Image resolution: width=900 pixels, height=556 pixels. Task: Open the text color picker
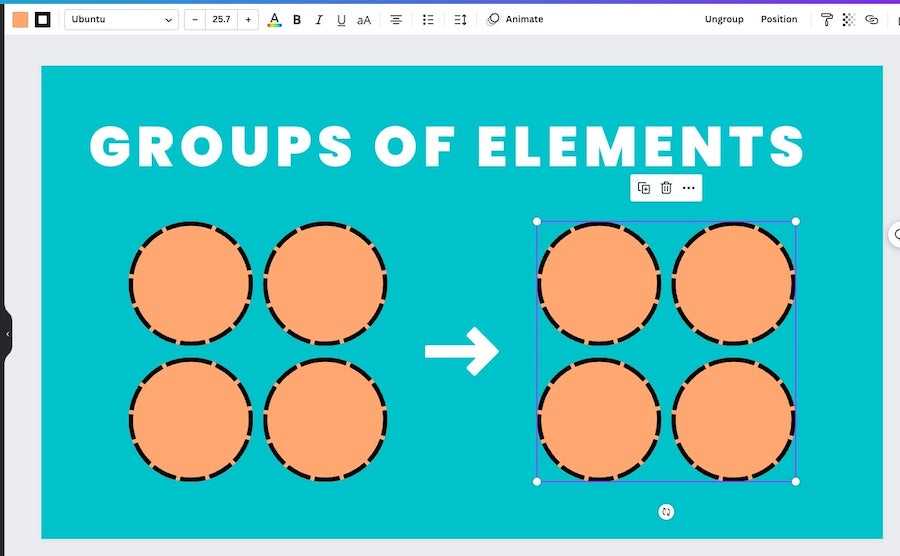pos(274,20)
